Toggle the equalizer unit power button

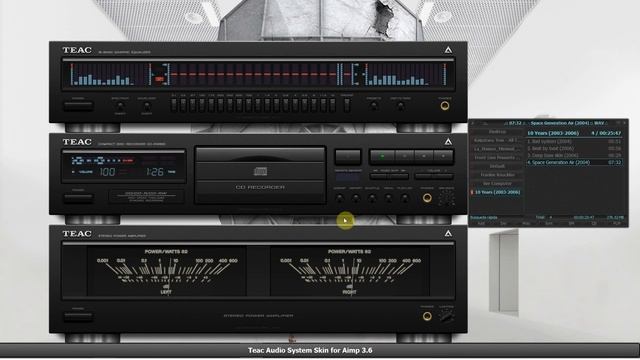pyautogui.click(x=78, y=106)
